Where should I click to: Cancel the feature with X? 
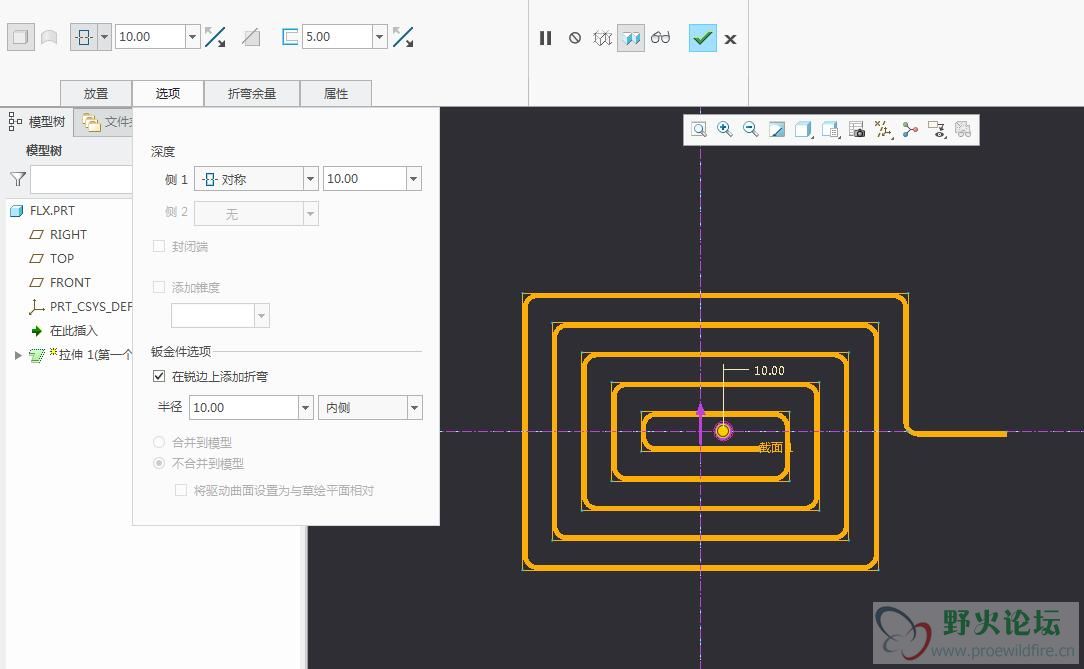tap(730, 39)
